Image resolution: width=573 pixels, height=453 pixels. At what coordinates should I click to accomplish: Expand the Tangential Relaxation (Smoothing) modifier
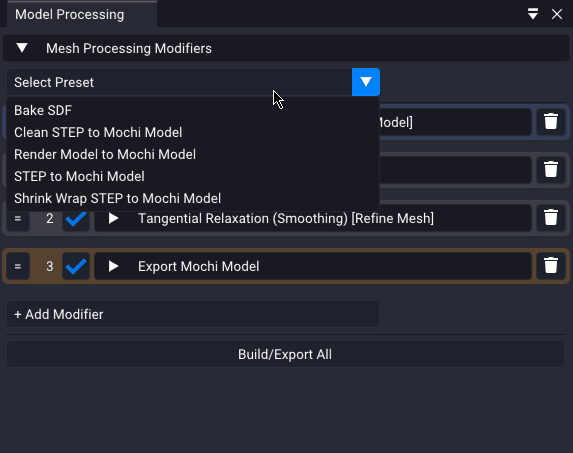(x=113, y=218)
